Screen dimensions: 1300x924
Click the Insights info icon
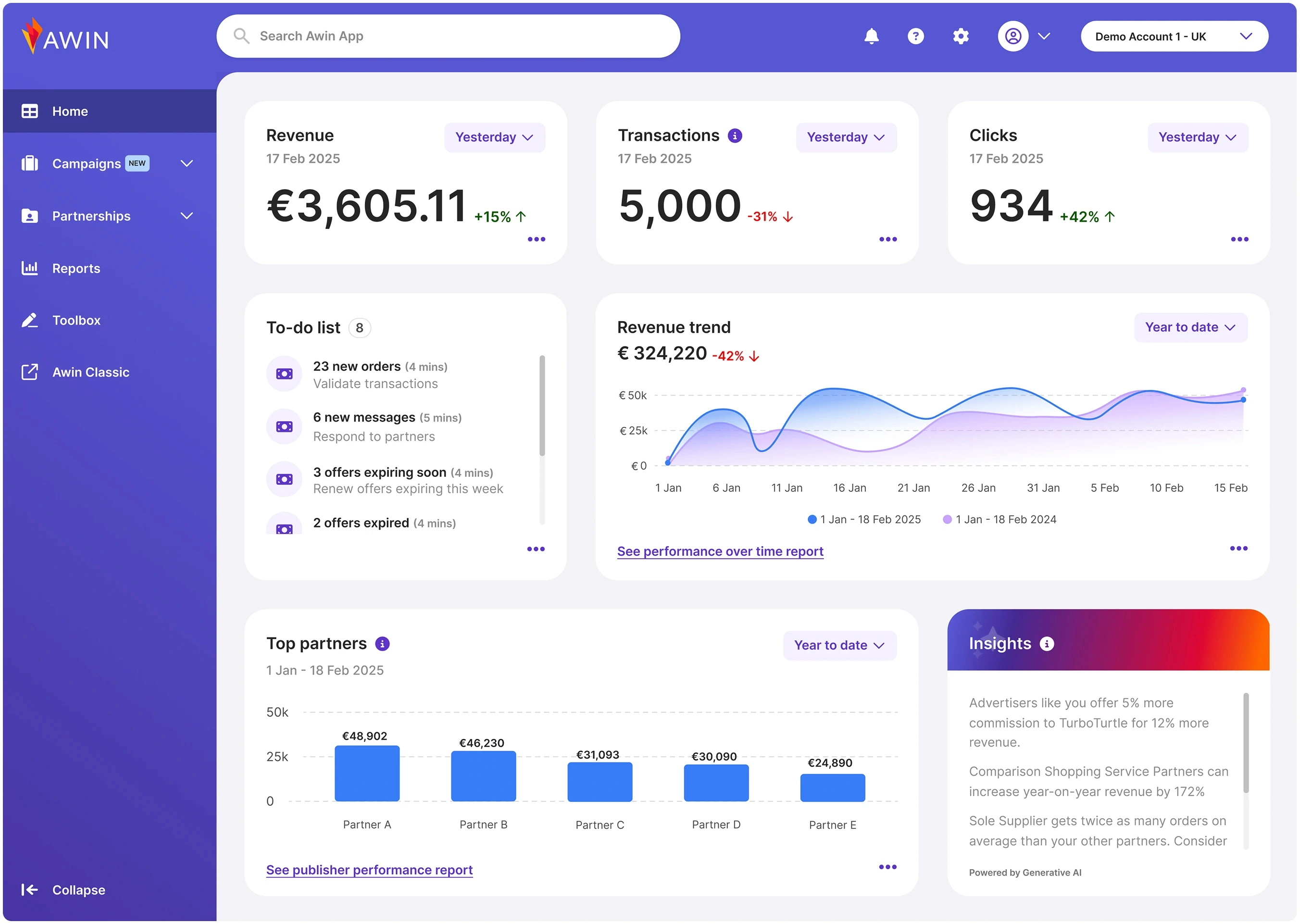pos(1047,644)
